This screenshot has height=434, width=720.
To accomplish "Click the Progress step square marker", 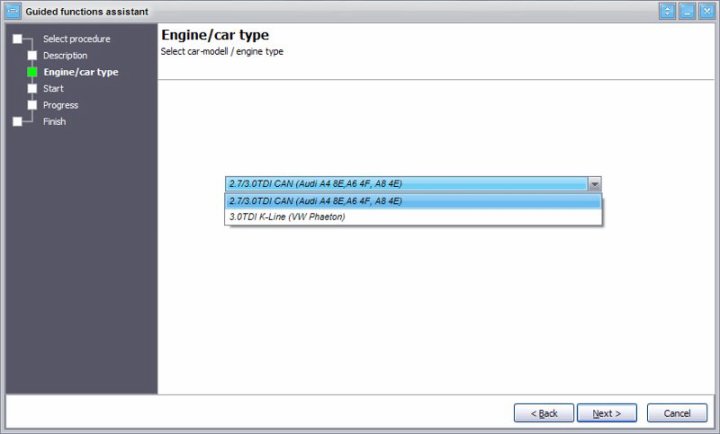I will [32, 105].
